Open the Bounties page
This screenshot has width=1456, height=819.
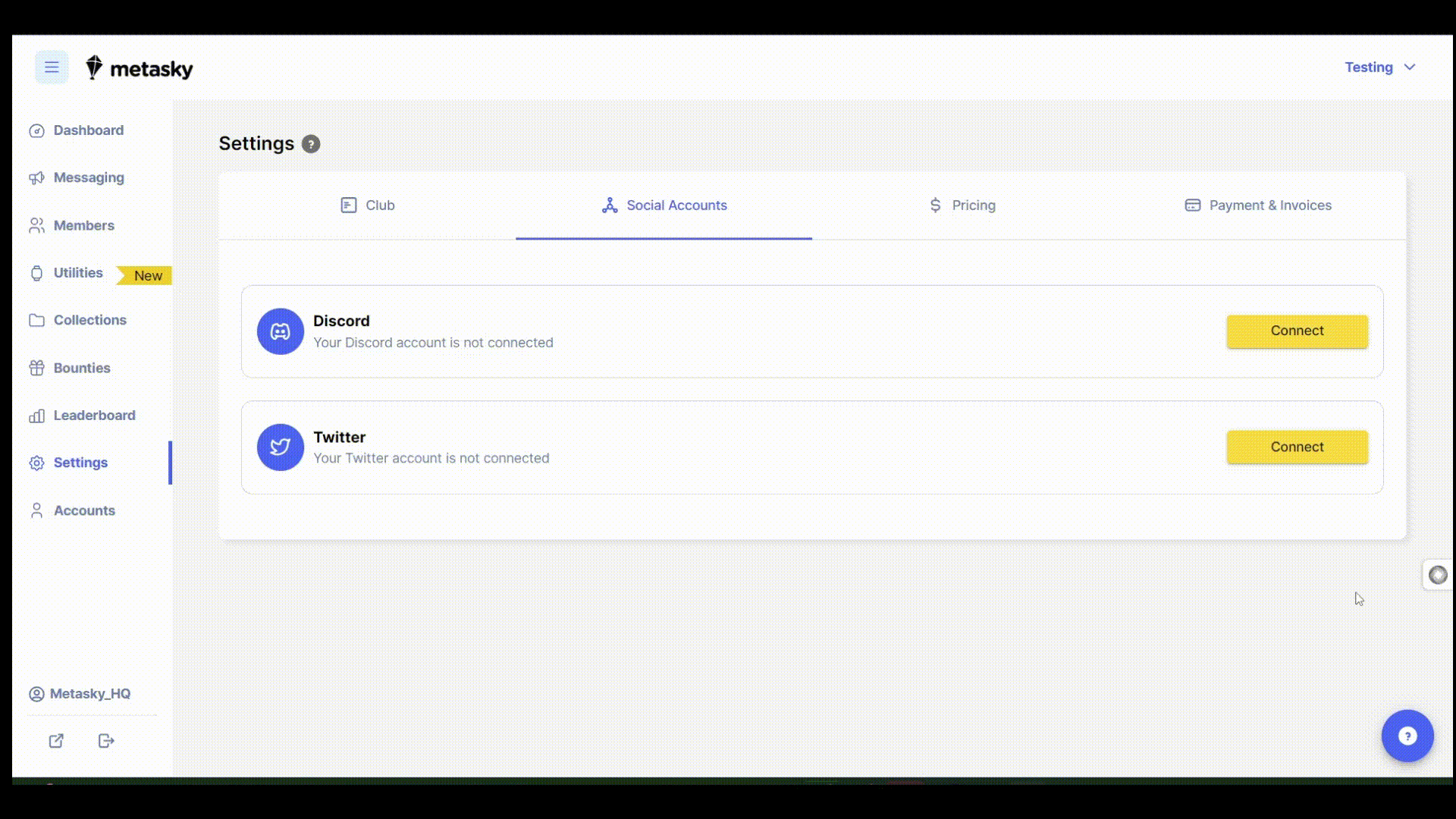(x=82, y=368)
